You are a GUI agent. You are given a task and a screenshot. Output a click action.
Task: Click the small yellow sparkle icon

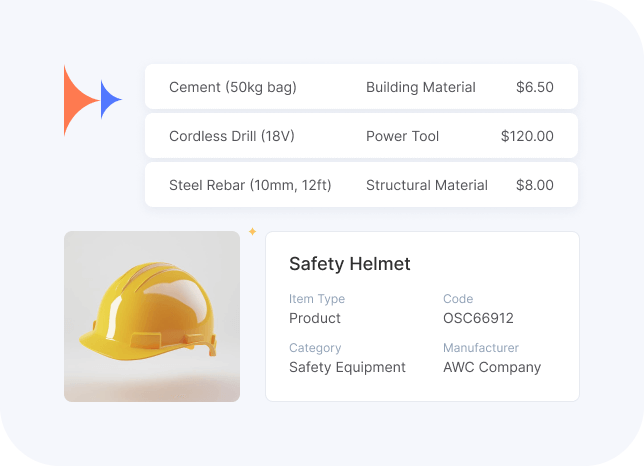252,232
